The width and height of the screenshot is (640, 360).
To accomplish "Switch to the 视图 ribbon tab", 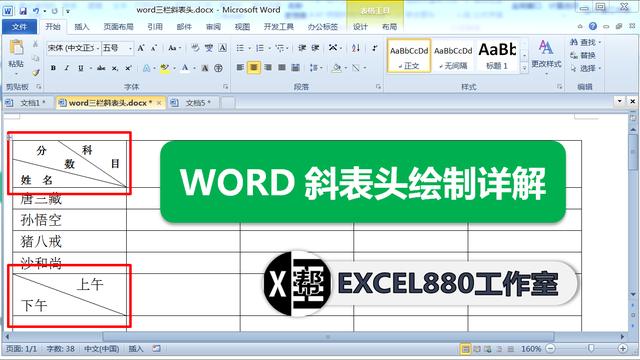I will click(x=242, y=27).
